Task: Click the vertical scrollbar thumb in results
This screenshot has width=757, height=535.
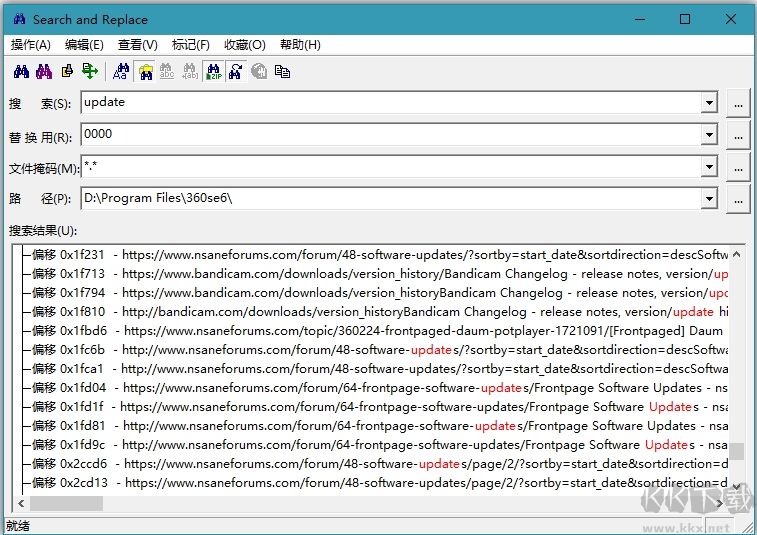Action: [736, 452]
